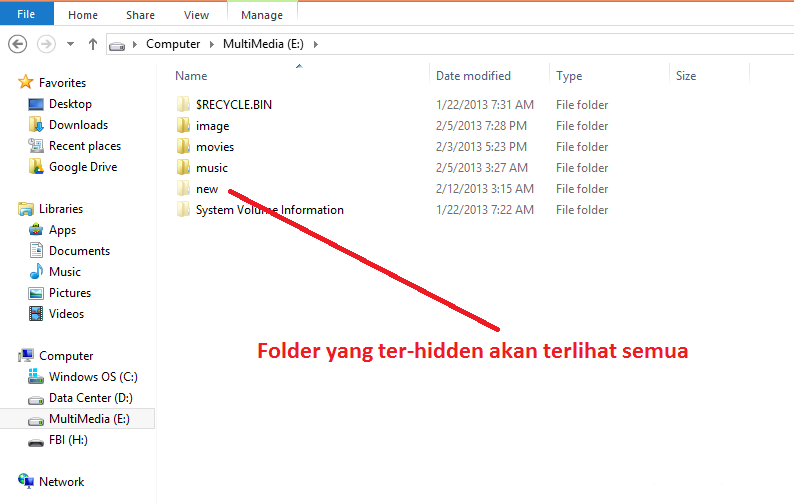
Task: Select the hidden new folder icon
Action: [183, 188]
